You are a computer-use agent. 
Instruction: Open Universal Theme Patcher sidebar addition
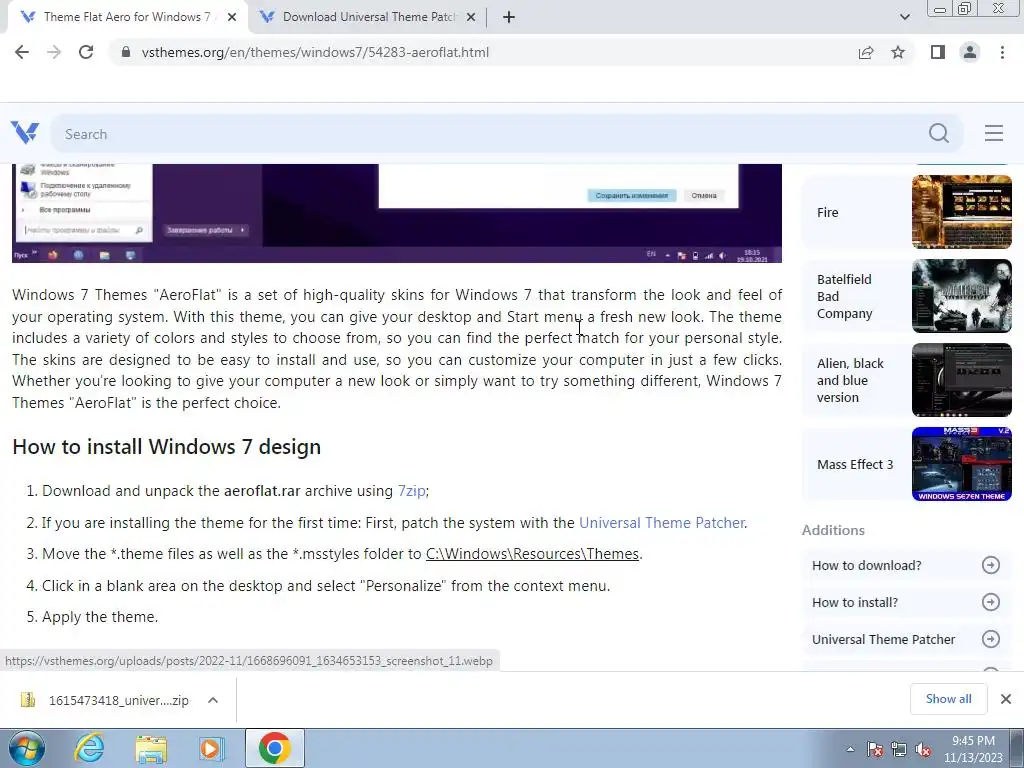click(x=906, y=639)
